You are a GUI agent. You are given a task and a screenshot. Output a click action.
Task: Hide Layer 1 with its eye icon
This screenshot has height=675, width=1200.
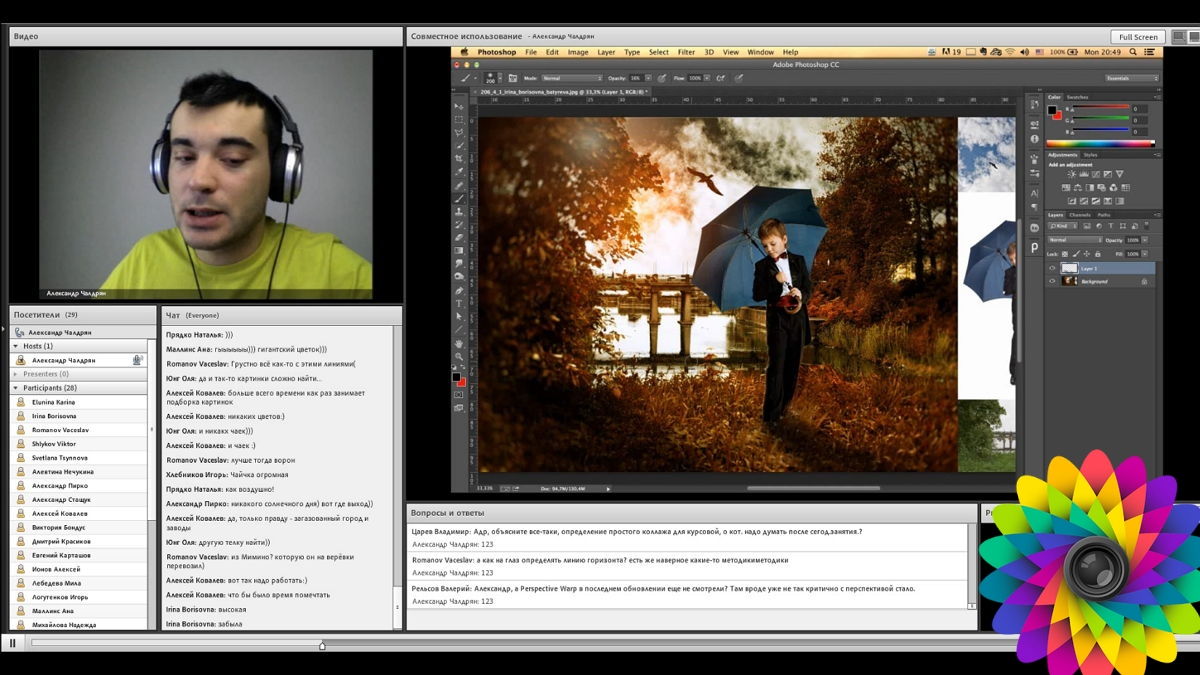tap(1052, 268)
